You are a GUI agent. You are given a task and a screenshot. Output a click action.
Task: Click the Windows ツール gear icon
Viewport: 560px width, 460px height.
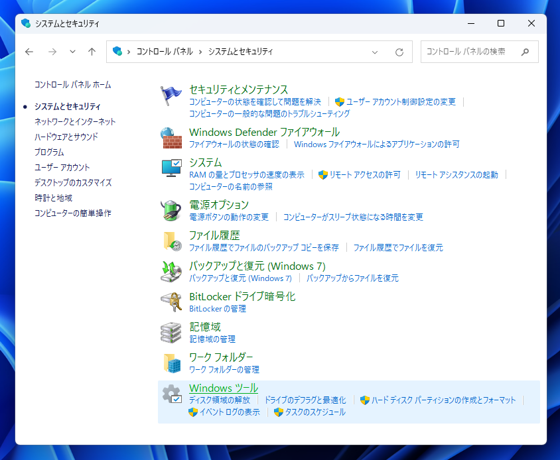pyautogui.click(x=172, y=394)
